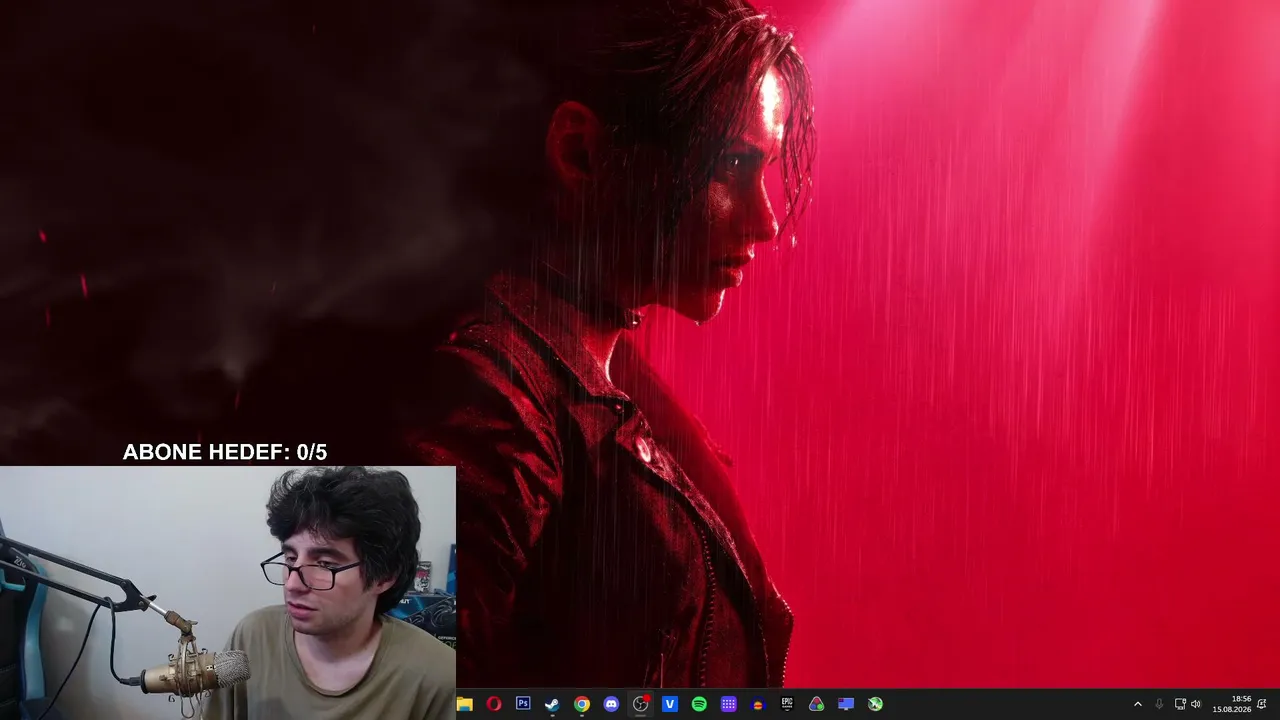Viewport: 1280px width, 720px height.
Task: Click the purple grid app taskbar icon
Action: coord(729,704)
